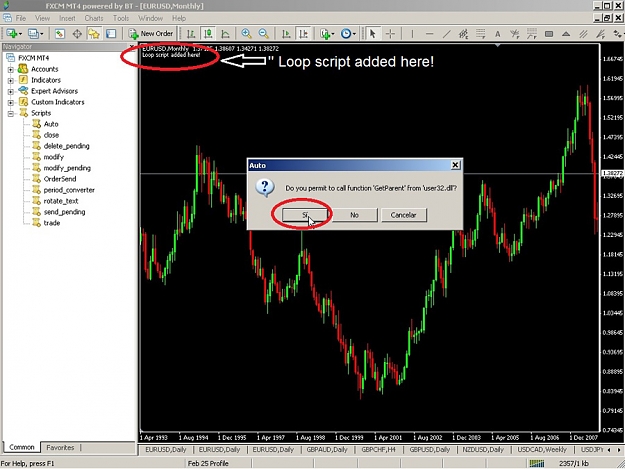The width and height of the screenshot is (625, 469).
Task: Click Sí in the Auto dialog
Action: (x=305, y=215)
